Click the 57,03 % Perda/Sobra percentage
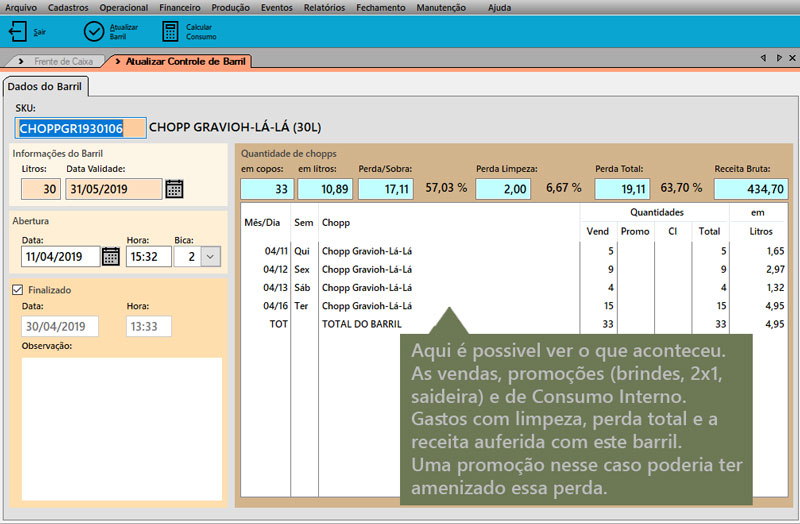 point(446,188)
